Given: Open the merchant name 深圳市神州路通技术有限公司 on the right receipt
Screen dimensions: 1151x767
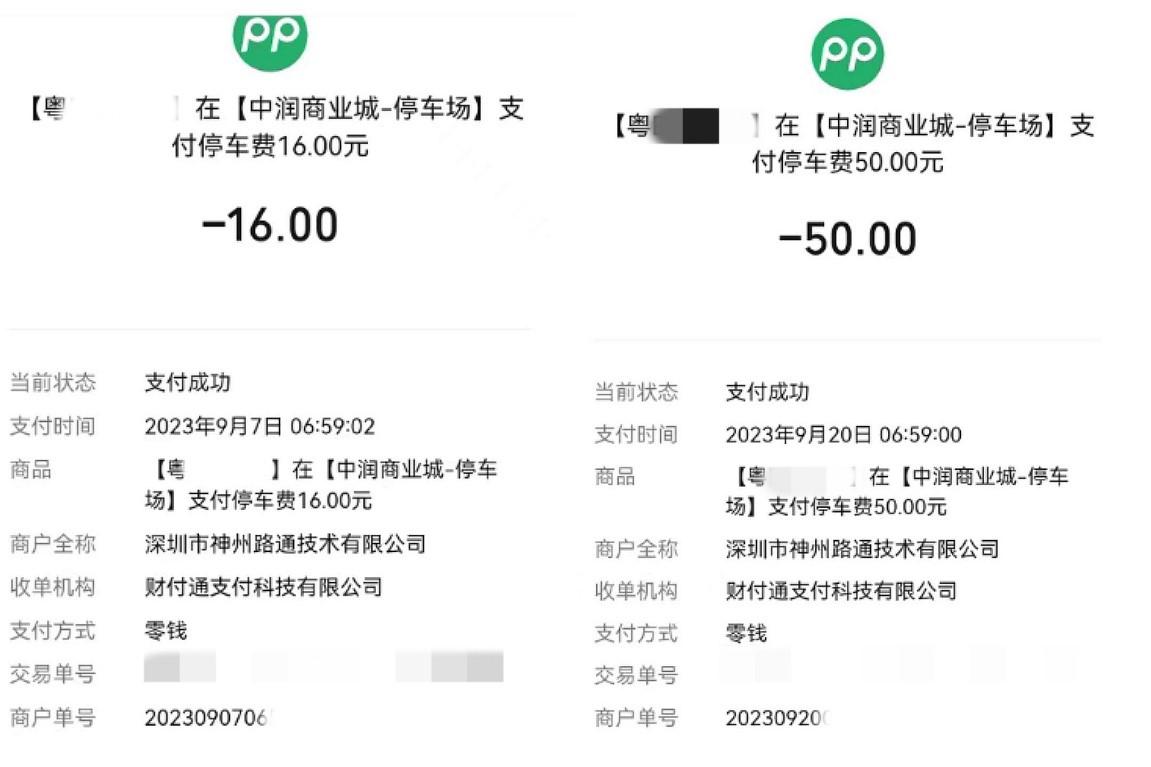Looking at the screenshot, I should 862,548.
